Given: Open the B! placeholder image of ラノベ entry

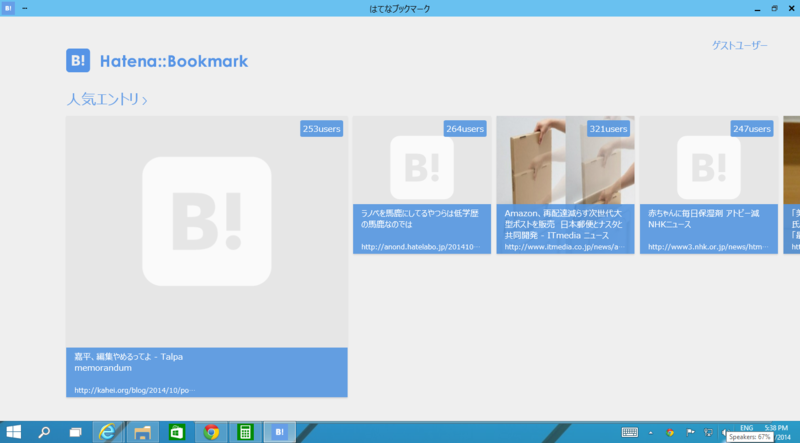Looking at the screenshot, I should click(x=422, y=167).
